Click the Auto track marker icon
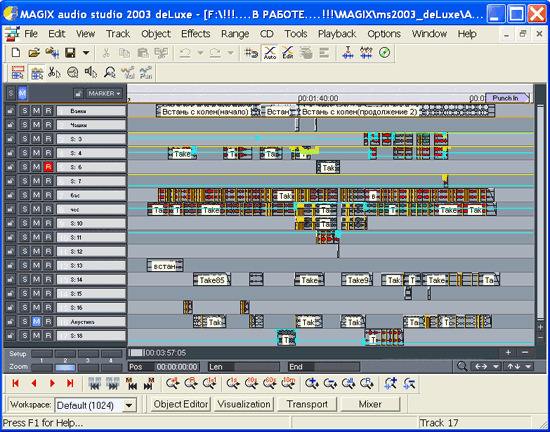 366,53
